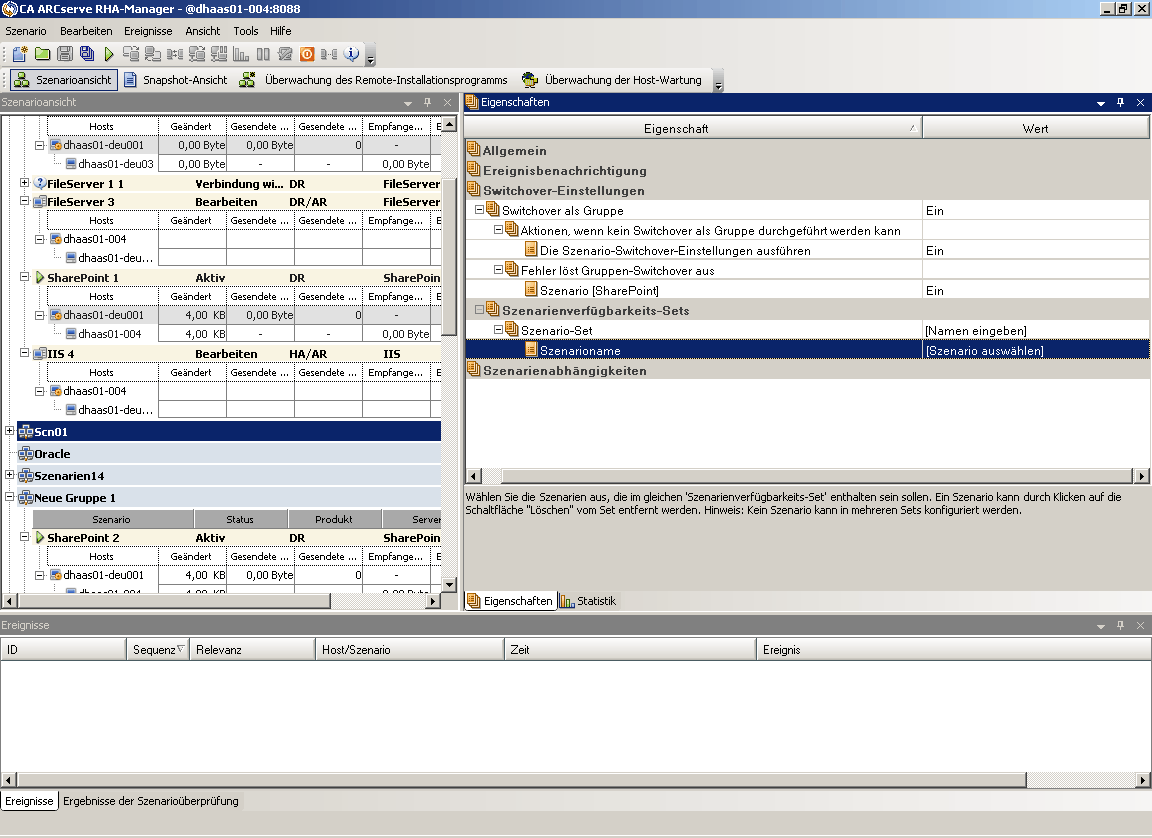Open the Ansicht menu
Image resolution: width=1152 pixels, height=838 pixels.
[x=203, y=31]
